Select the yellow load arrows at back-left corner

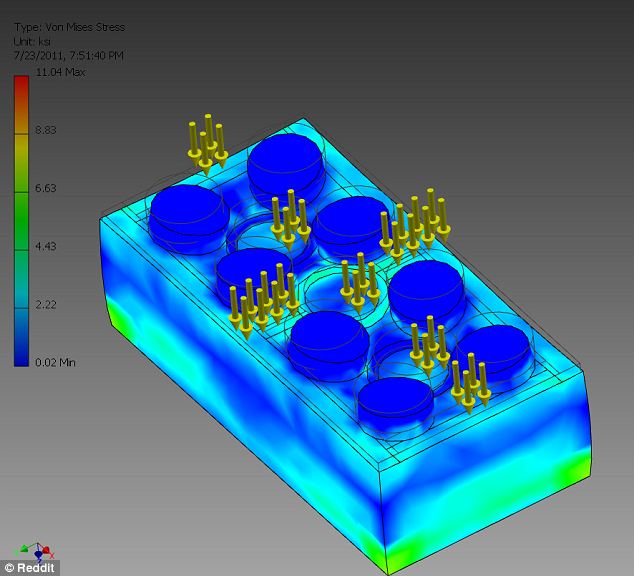(x=207, y=146)
